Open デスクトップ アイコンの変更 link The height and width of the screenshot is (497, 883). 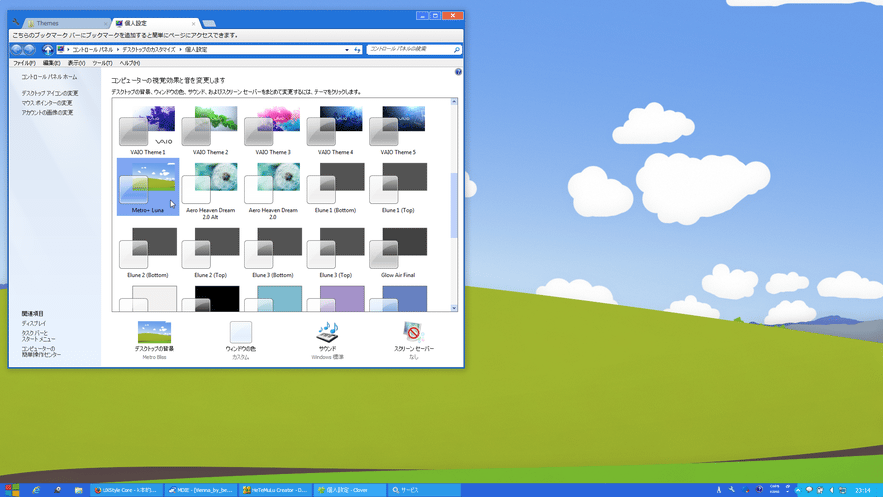coord(50,93)
